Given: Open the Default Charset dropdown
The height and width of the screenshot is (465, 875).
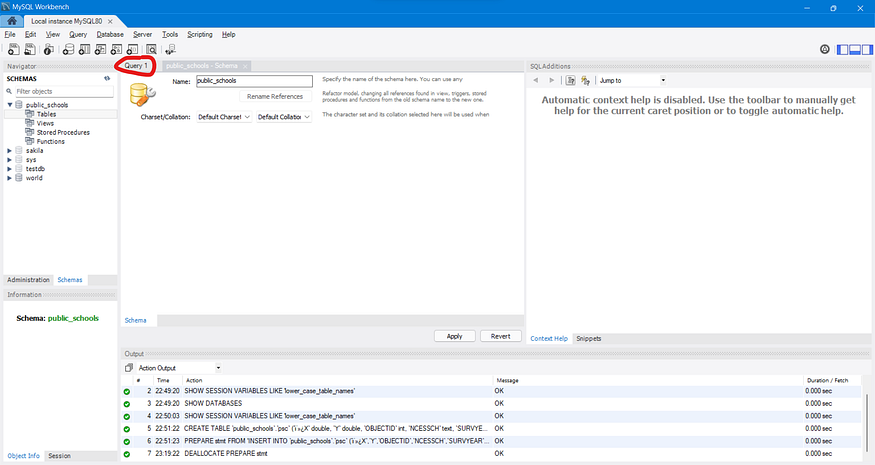Looking at the screenshot, I should [224, 117].
